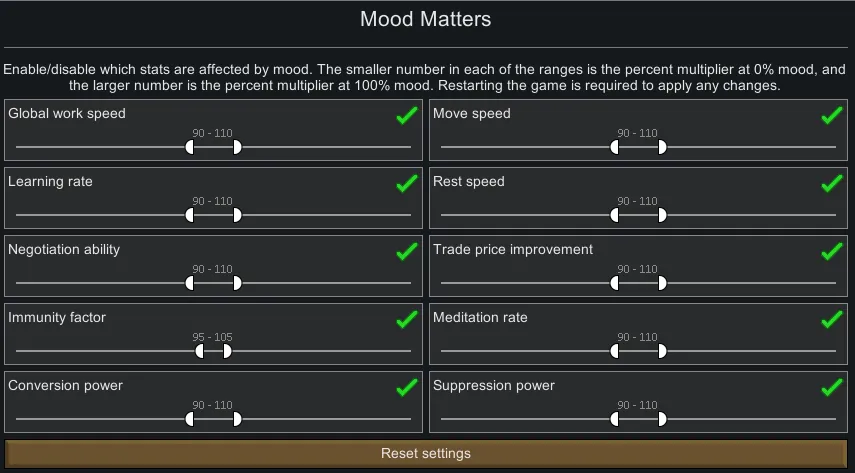
Task: Click Immunity factor minimum slider handle
Action: [x=200, y=351]
